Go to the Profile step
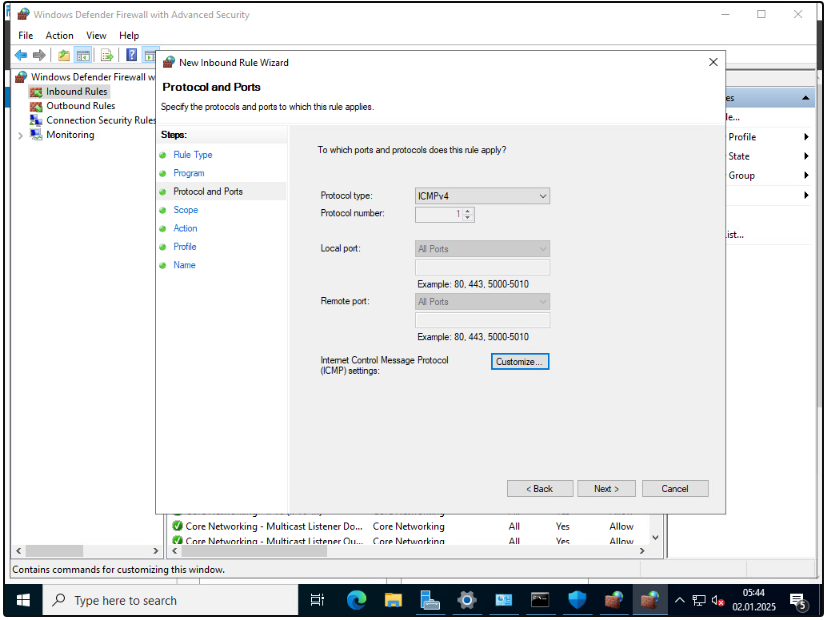This screenshot has width=826, height=620. (185, 247)
